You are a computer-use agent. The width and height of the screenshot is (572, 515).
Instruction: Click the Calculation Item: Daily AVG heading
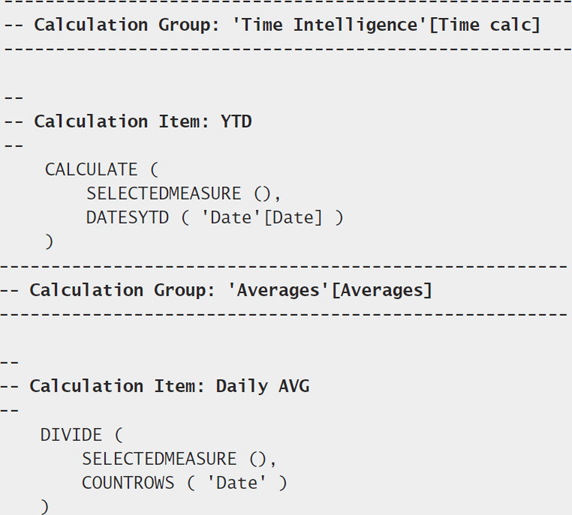[155, 386]
